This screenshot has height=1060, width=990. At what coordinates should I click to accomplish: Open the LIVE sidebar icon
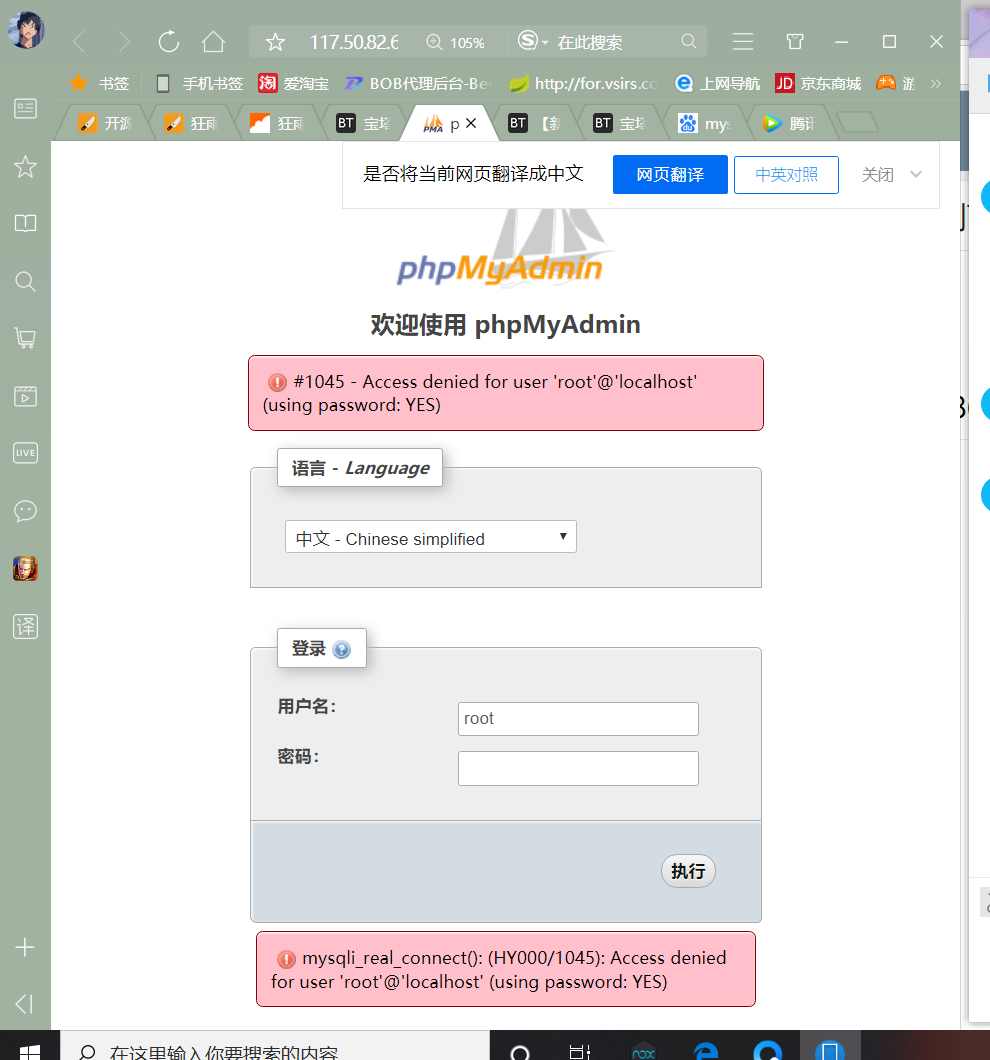pos(26,453)
